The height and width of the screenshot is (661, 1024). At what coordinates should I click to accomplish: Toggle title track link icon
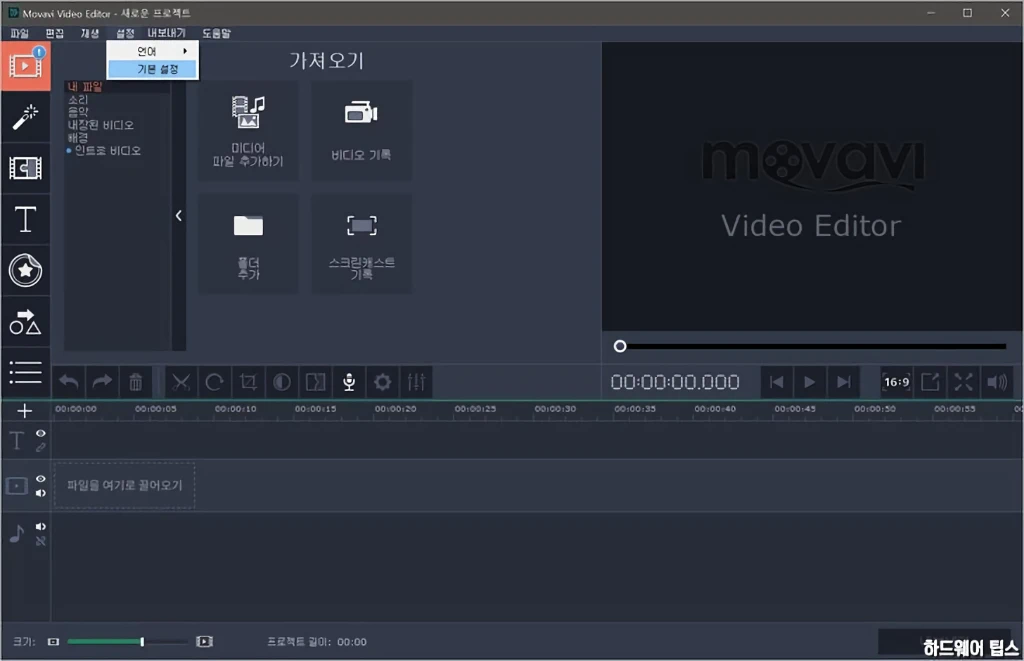tap(40, 447)
